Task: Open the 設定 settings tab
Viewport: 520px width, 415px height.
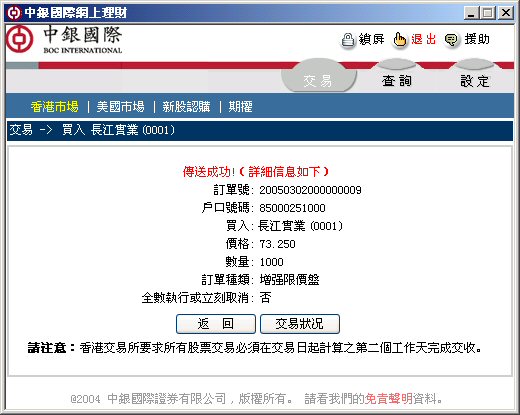Action: pyautogui.click(x=475, y=80)
